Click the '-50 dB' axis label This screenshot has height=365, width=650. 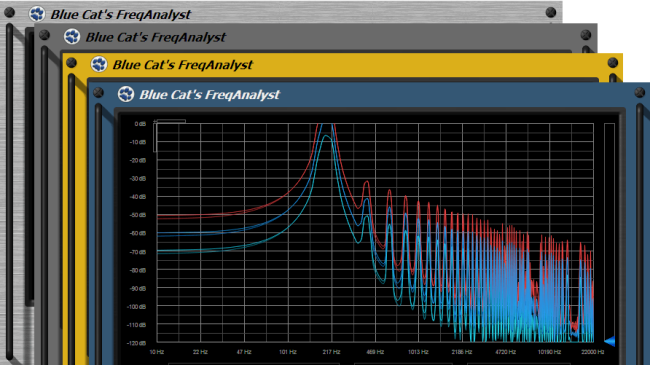(x=138, y=215)
